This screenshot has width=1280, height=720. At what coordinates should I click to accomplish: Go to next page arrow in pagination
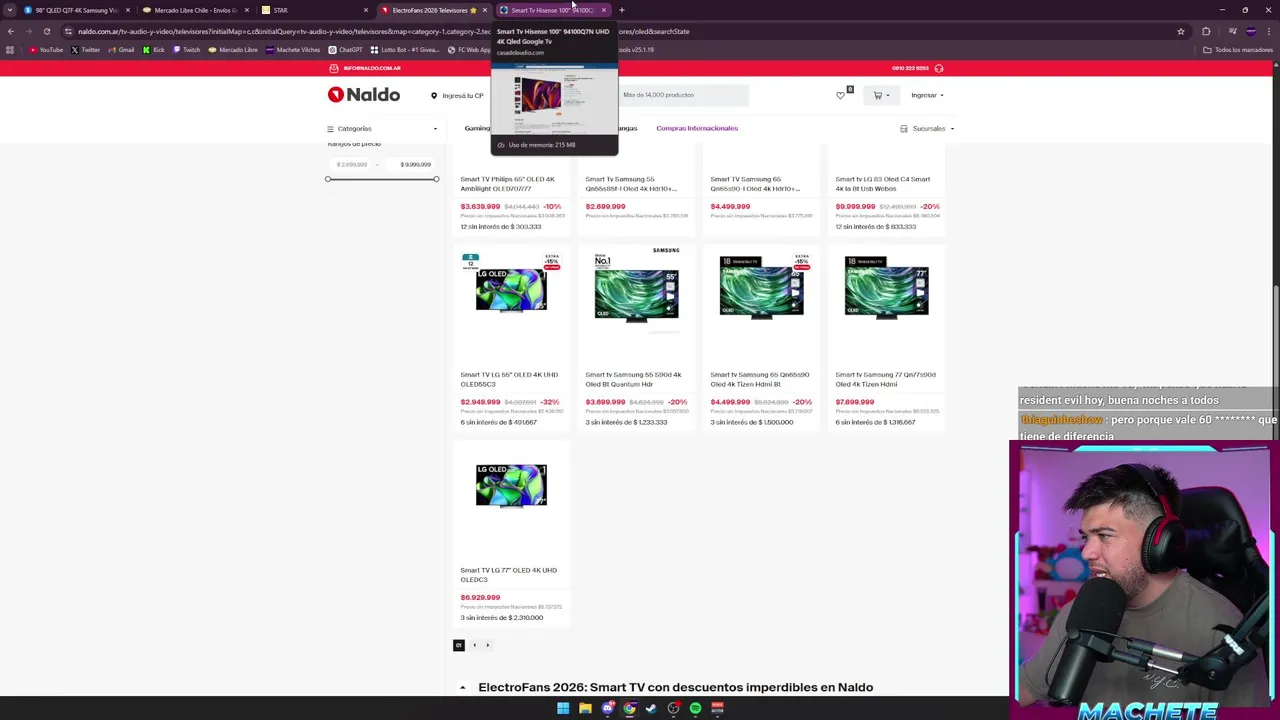488,645
